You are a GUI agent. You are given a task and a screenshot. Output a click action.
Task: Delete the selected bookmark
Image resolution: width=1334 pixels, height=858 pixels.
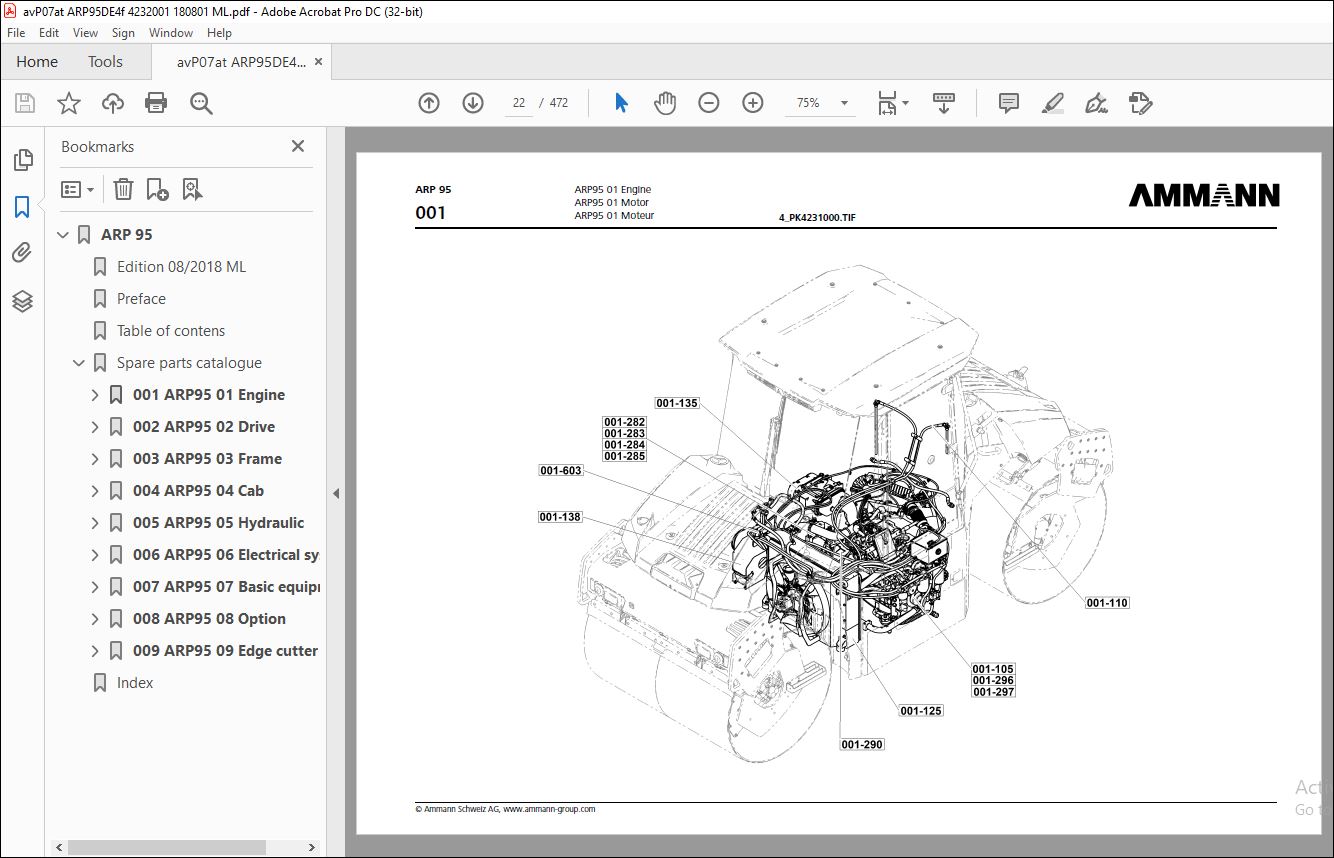pyautogui.click(x=123, y=189)
